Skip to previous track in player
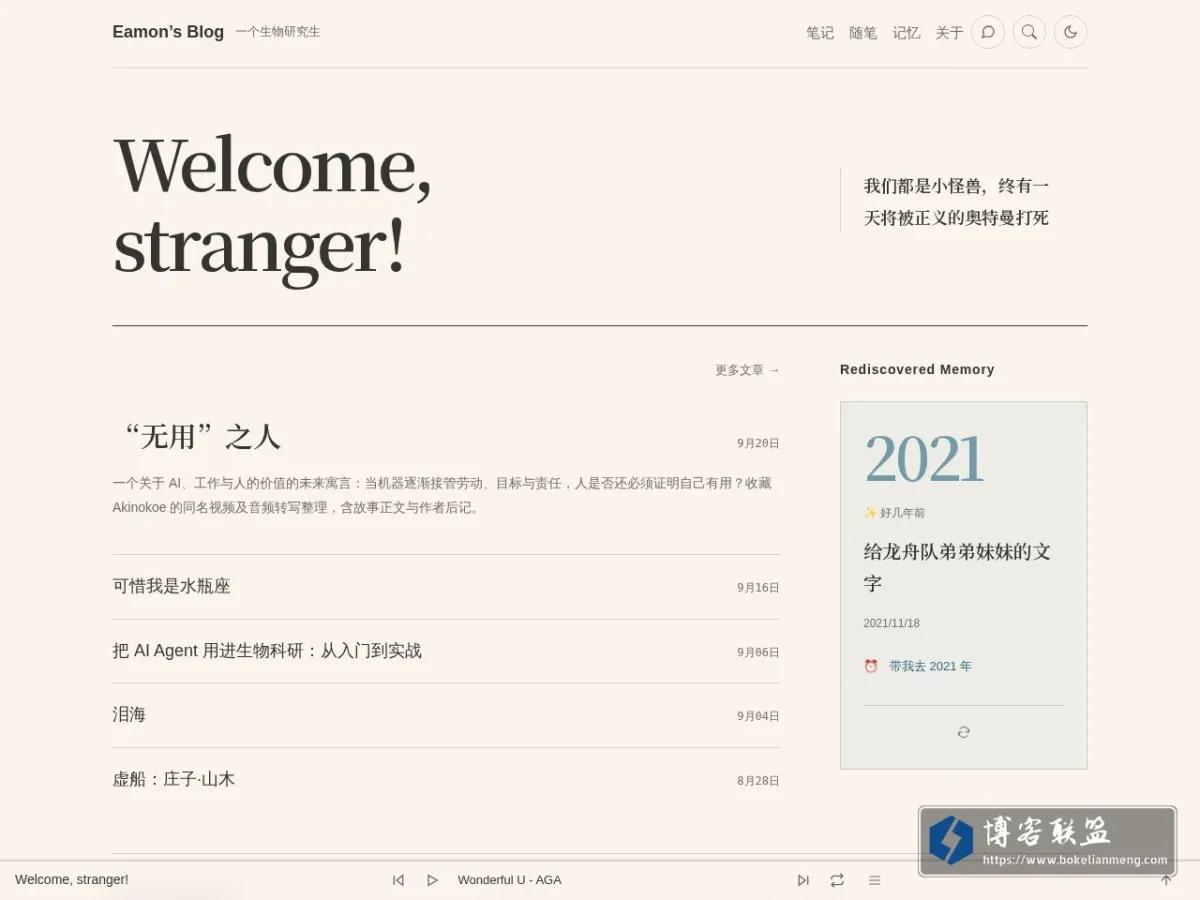Viewport: 1200px width, 900px height. coord(398,880)
